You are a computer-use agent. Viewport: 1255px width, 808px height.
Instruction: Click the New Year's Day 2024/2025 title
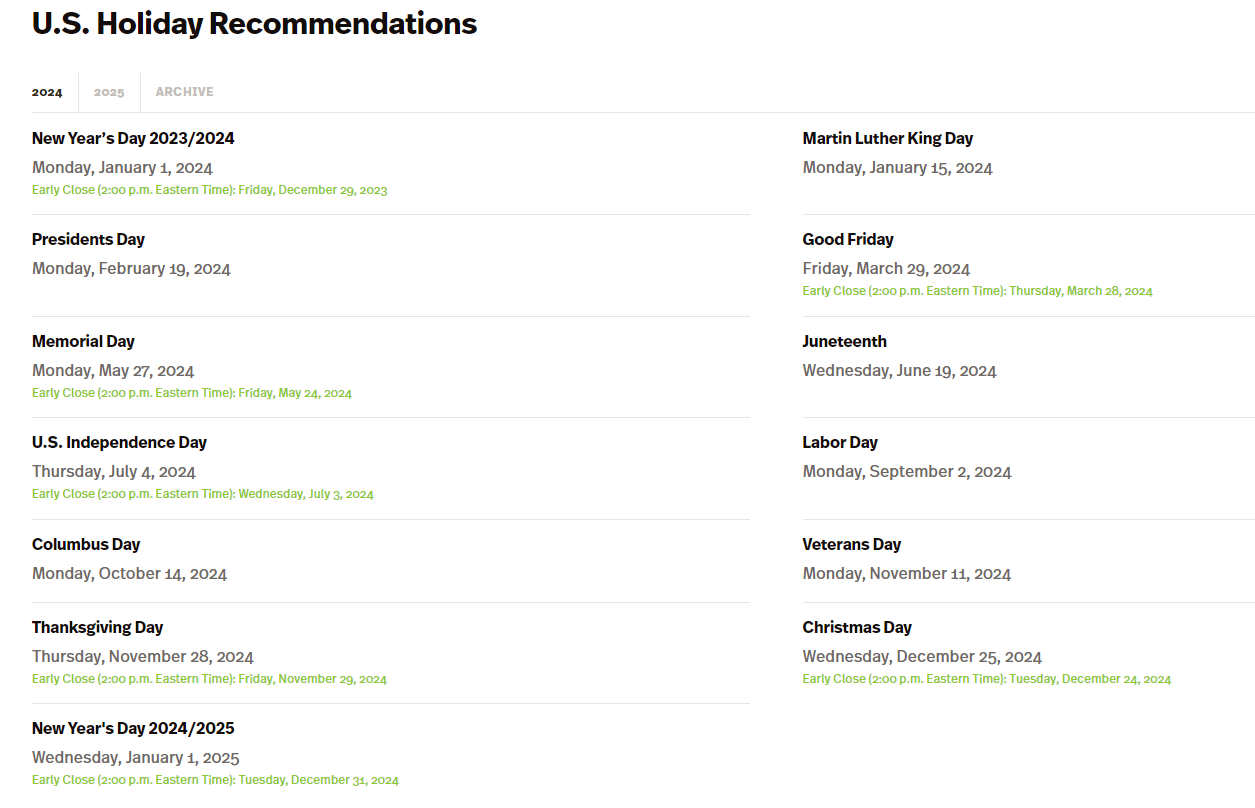coord(133,728)
